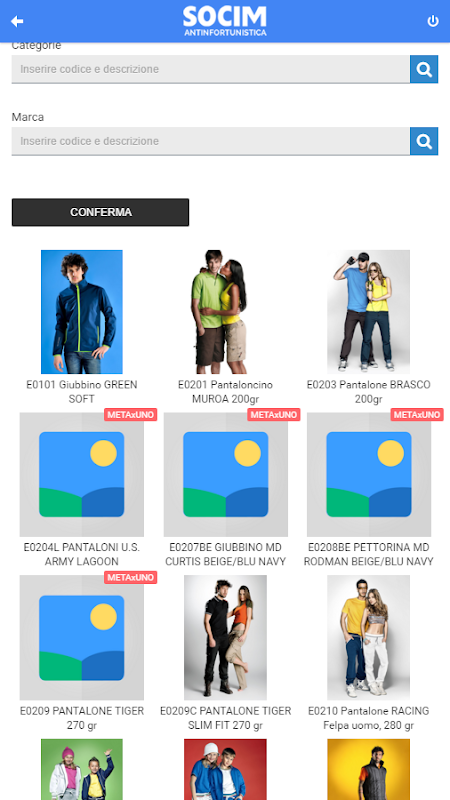Focus the Marca code input field
The image size is (450, 800).
click(x=211, y=141)
